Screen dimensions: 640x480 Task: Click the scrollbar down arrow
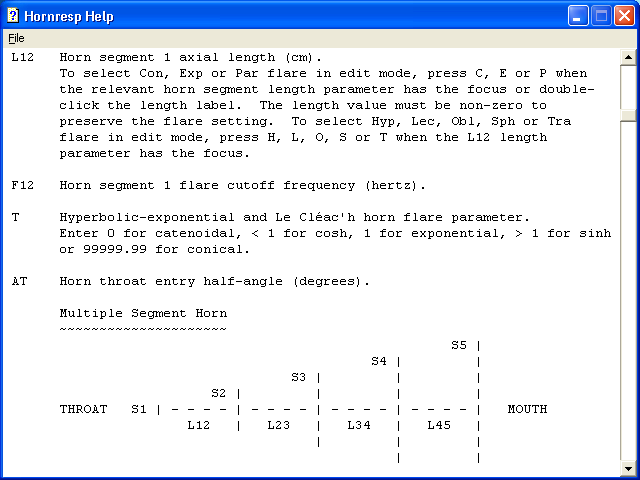(628, 469)
